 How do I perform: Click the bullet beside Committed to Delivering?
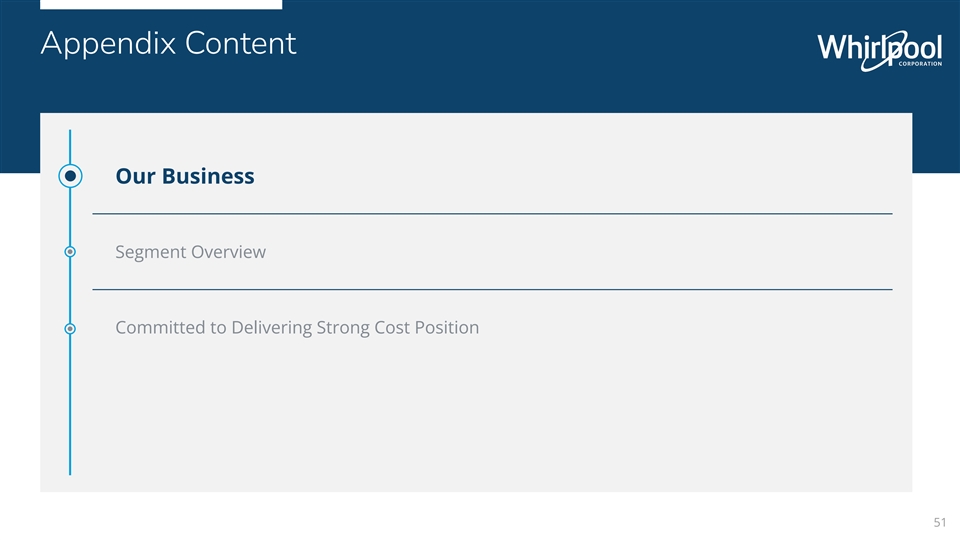[x=70, y=328]
